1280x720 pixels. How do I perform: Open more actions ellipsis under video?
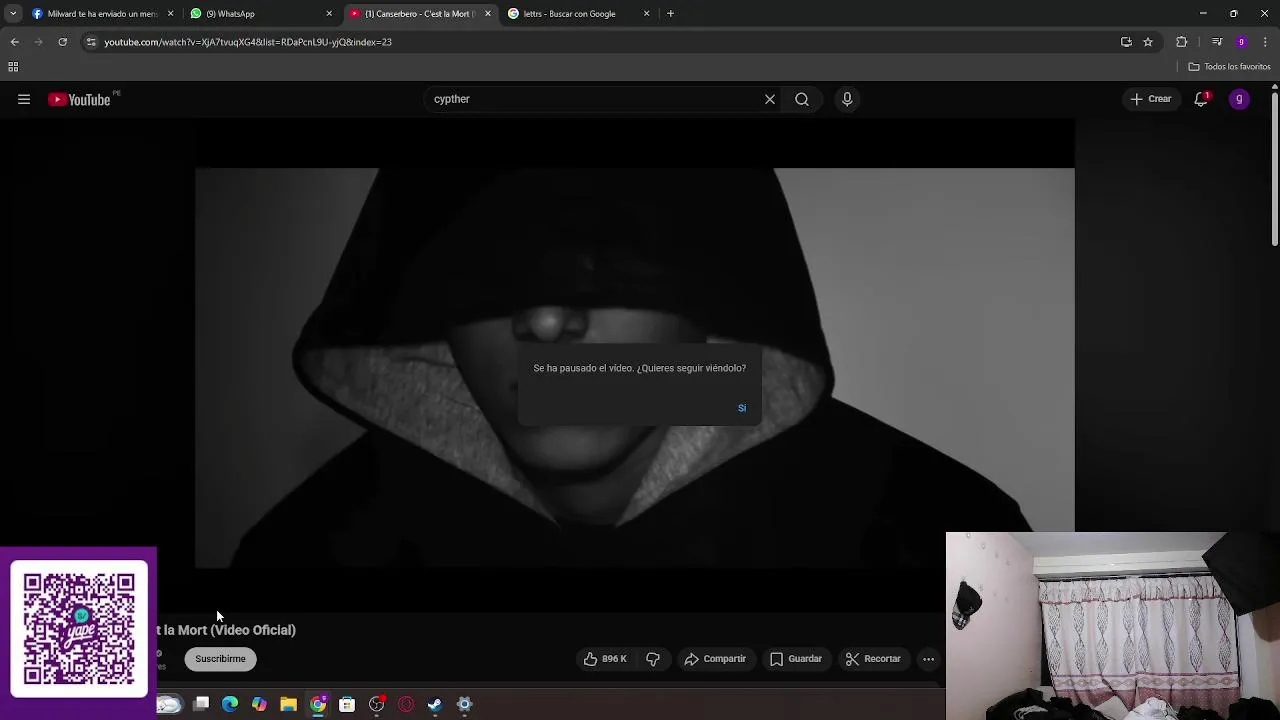point(928,659)
